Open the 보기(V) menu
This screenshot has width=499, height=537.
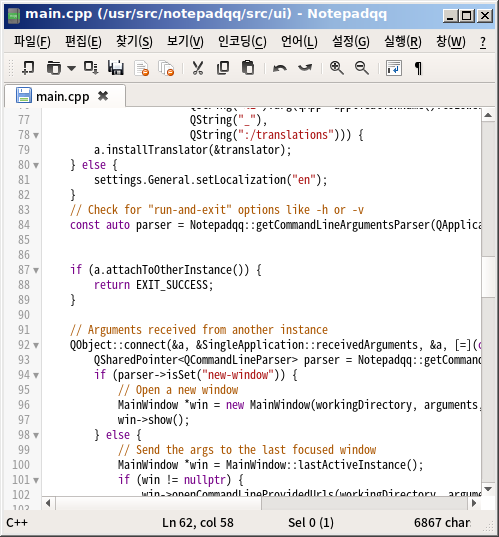185,42
